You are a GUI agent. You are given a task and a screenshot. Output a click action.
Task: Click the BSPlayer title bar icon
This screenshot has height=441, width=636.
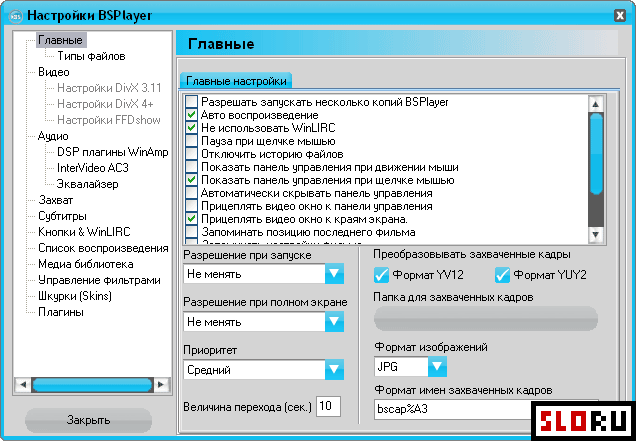pyautogui.click(x=16, y=16)
